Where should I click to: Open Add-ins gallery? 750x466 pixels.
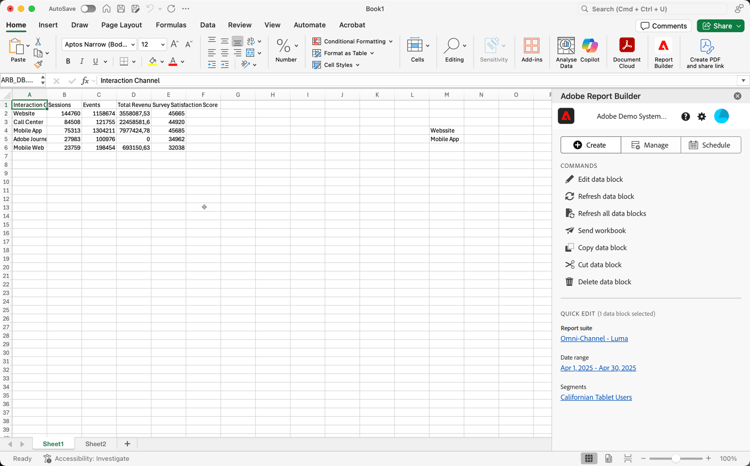coord(531,50)
